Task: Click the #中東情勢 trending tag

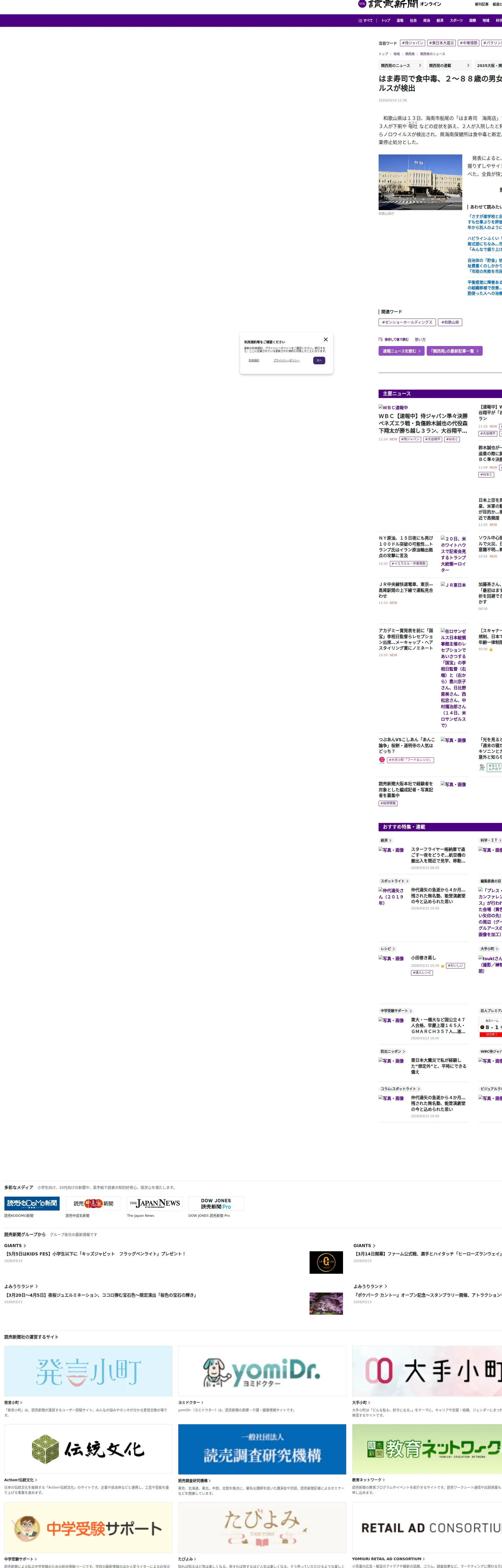Action: point(469,43)
